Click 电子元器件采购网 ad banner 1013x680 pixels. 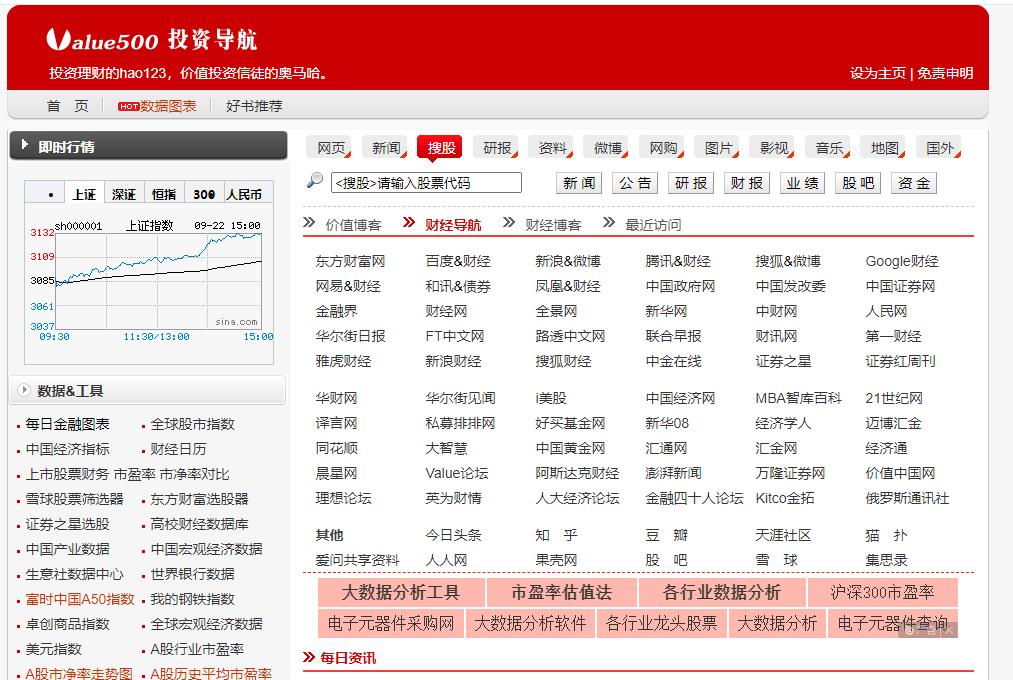391,623
